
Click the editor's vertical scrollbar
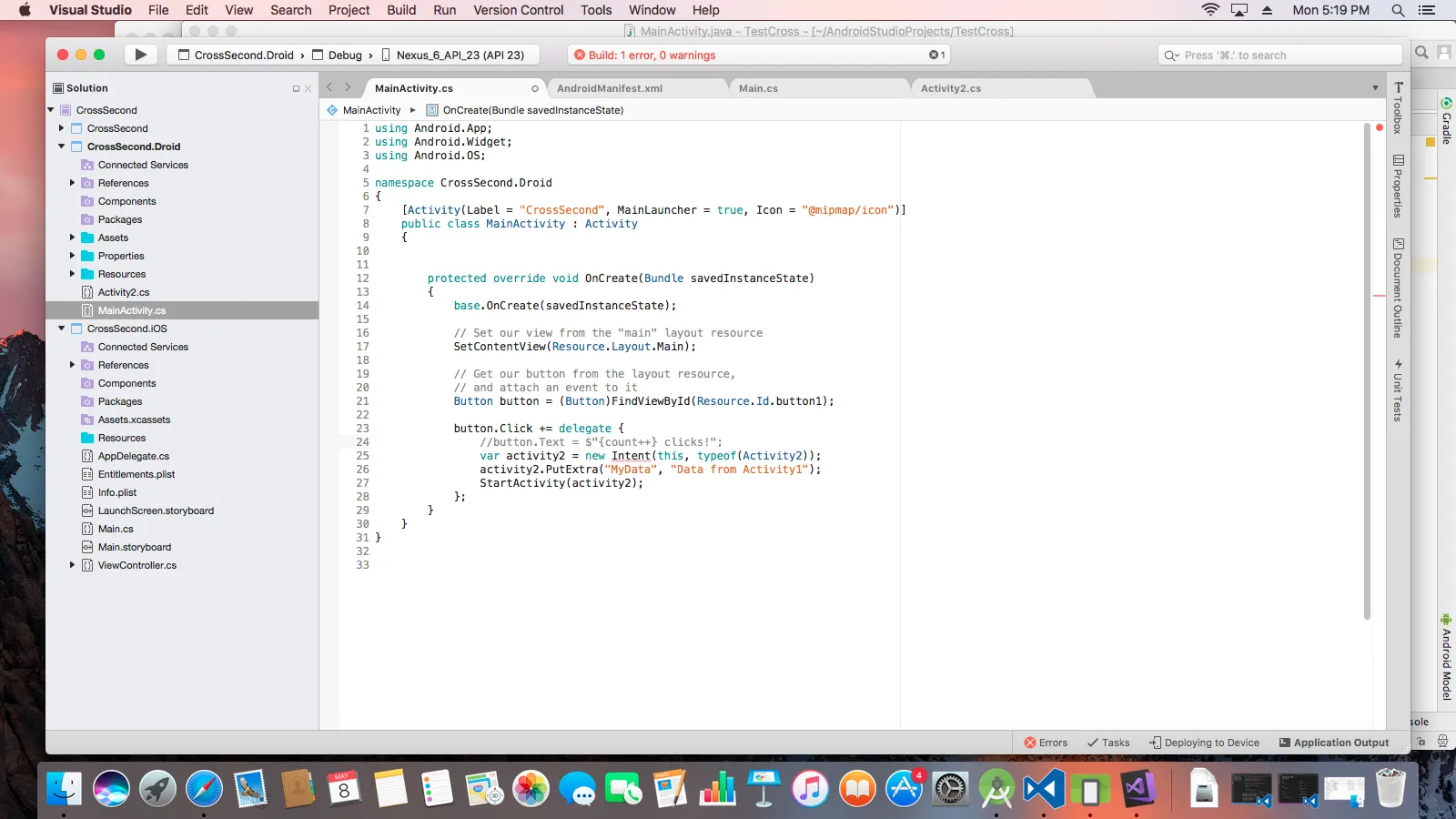point(1367,371)
